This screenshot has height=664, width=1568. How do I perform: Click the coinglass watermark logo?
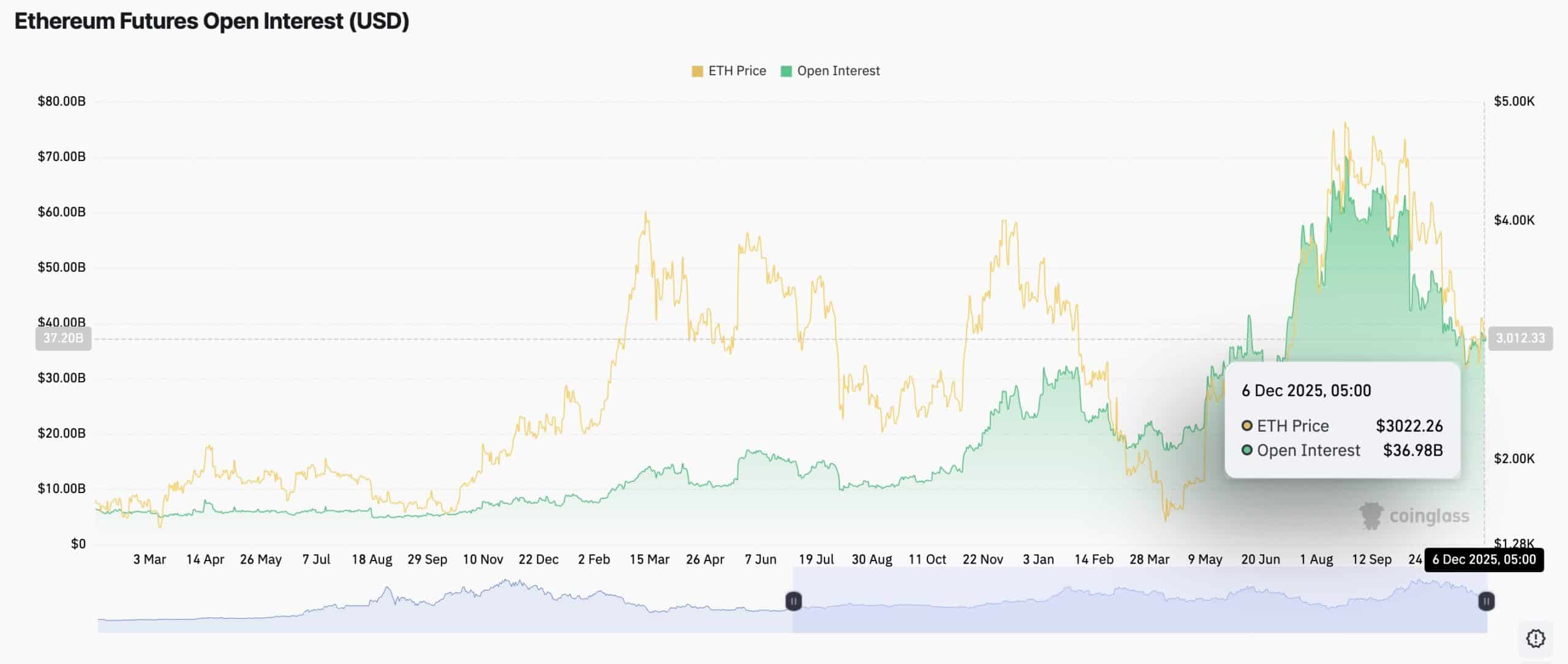(x=1409, y=516)
